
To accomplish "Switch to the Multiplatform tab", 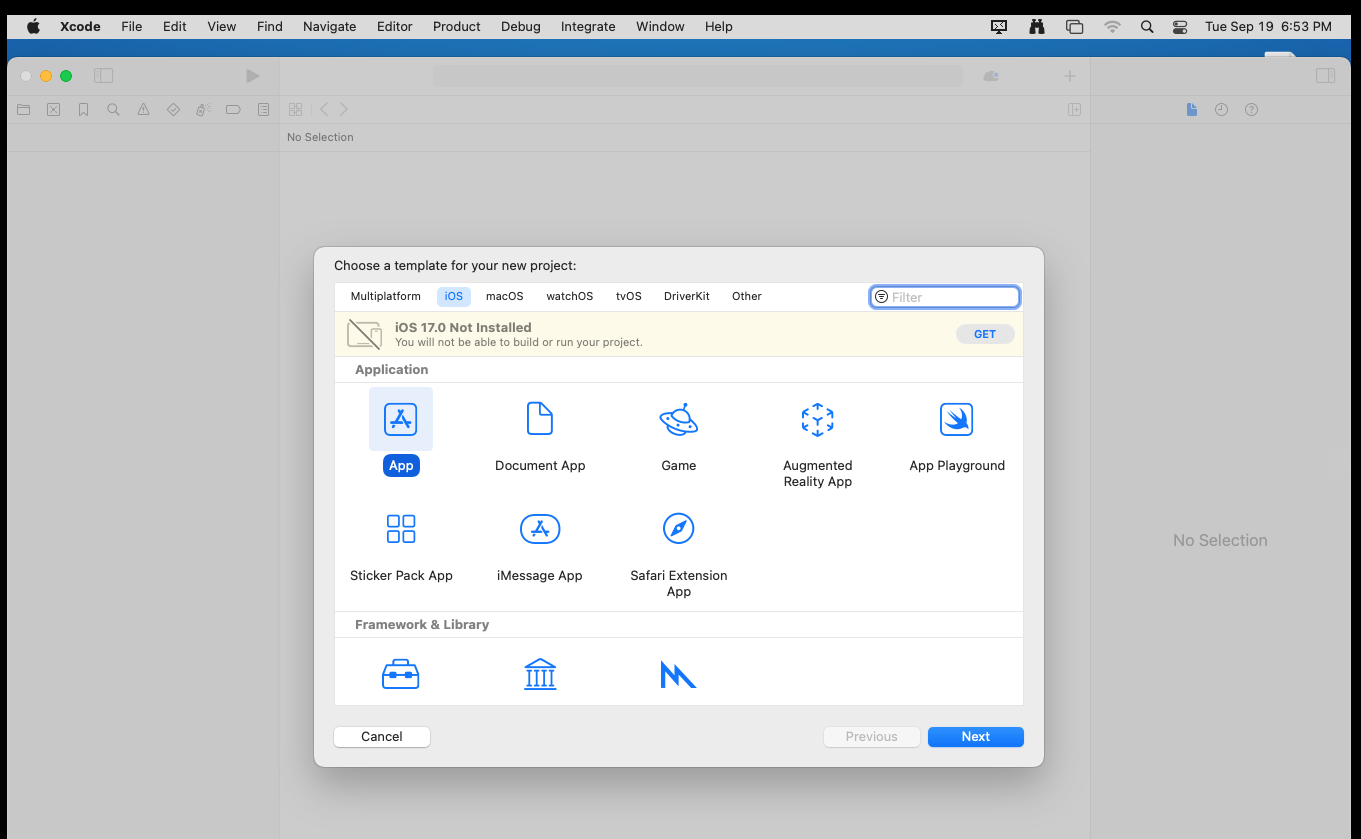I will pos(385,297).
